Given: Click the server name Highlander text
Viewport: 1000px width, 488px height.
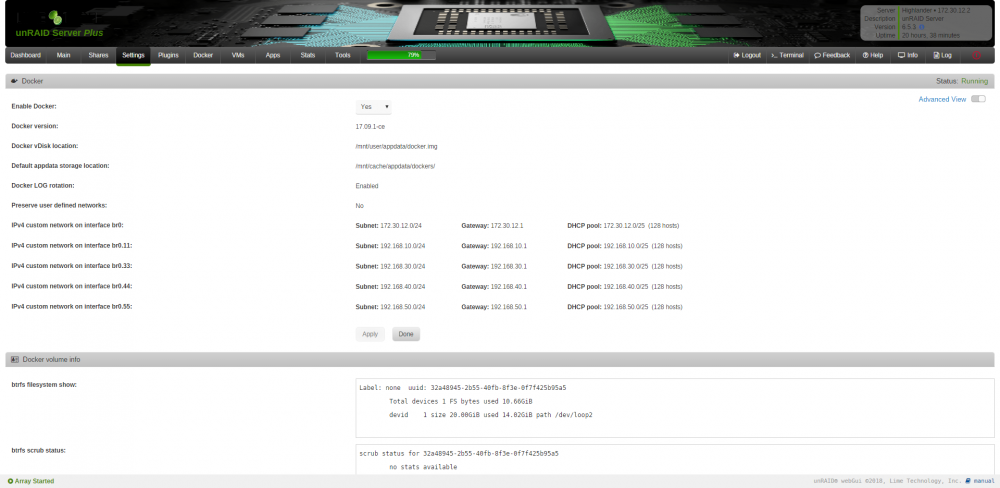Looking at the screenshot, I should click(x=917, y=11).
